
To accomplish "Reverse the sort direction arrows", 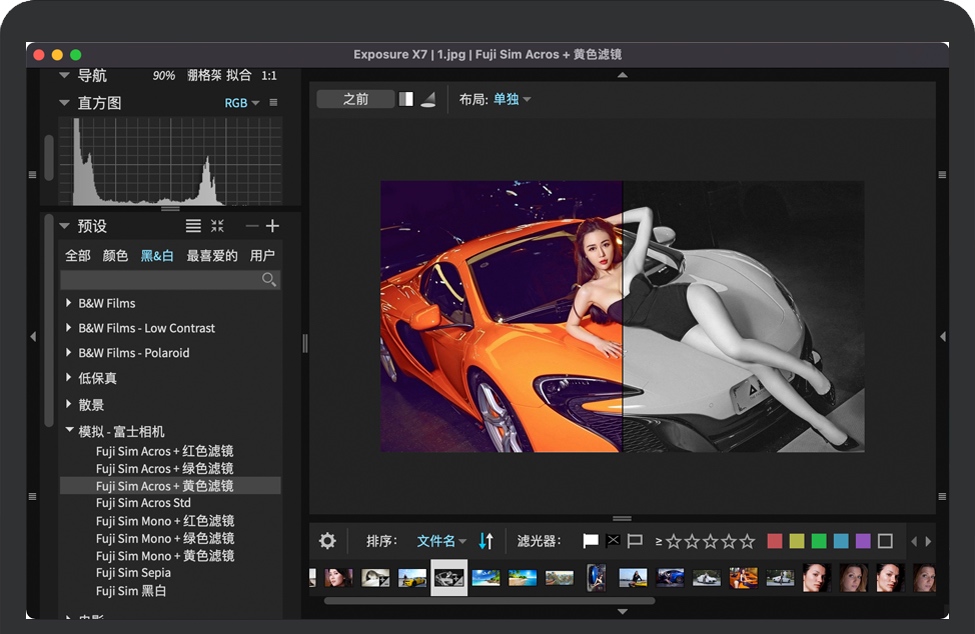I will click(x=486, y=541).
